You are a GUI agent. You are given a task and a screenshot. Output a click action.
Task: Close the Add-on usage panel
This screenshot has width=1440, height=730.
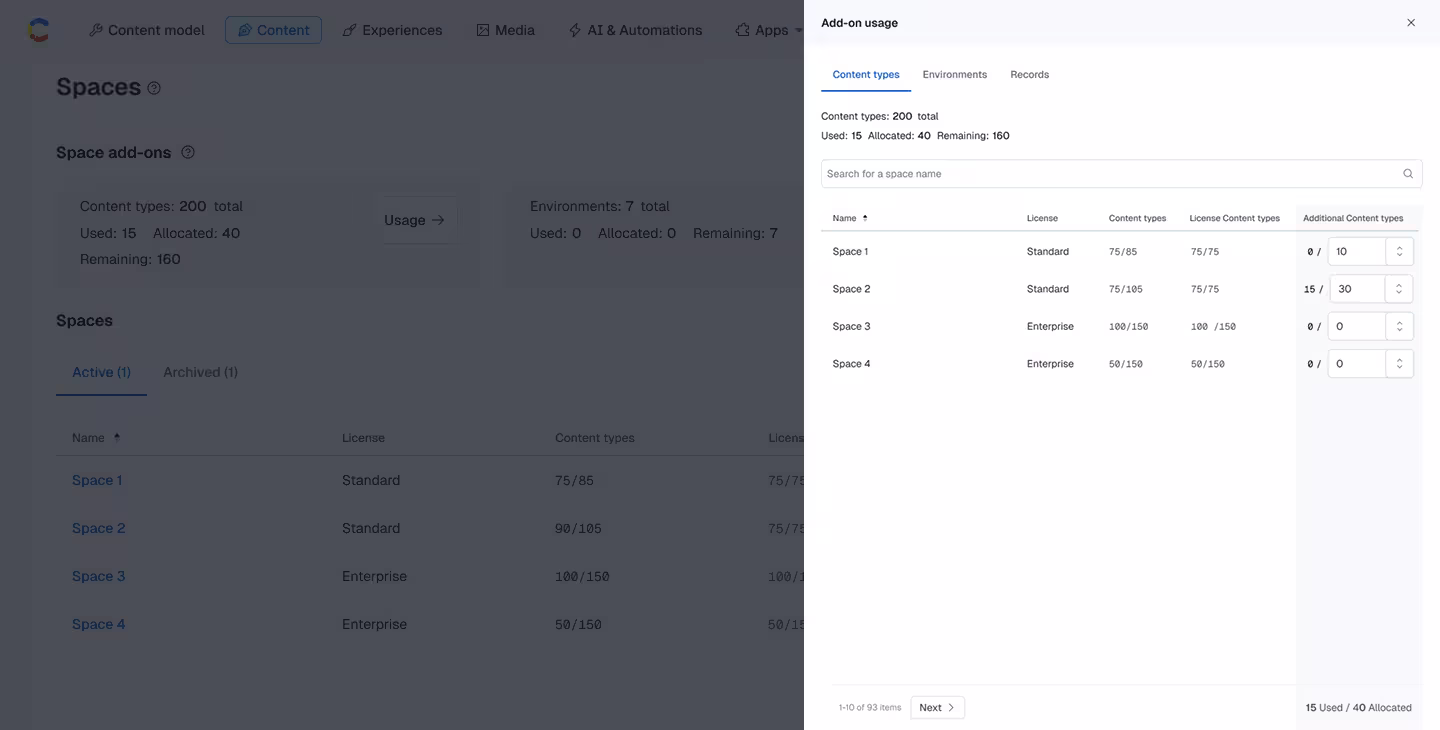(1411, 23)
